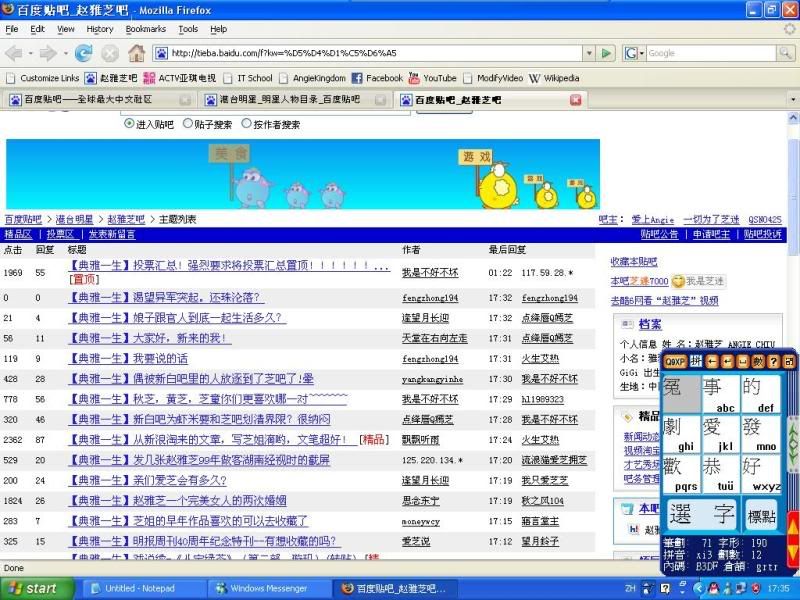
Task: Reload the page with the refresh icon
Action: (84, 53)
